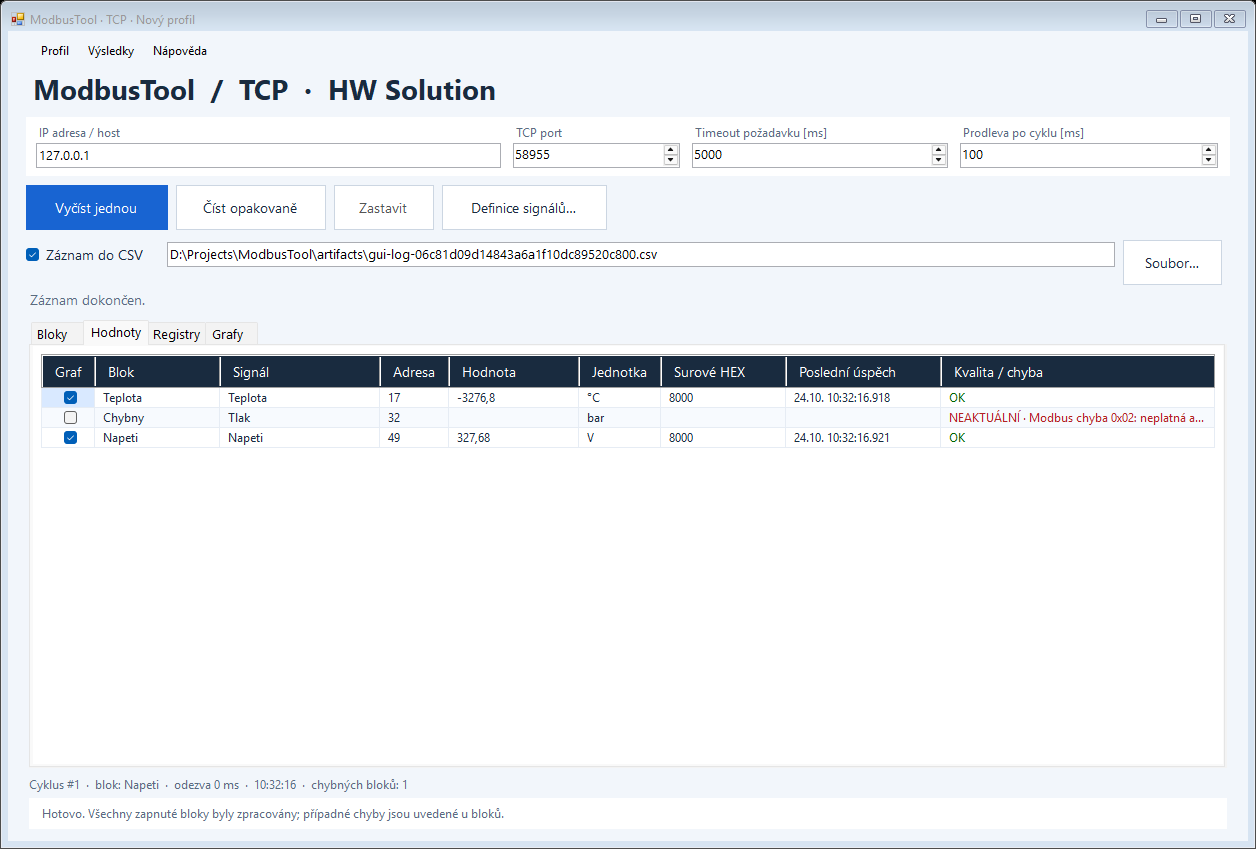
Task: Click the Poslední úspěch column header
Action: click(863, 372)
